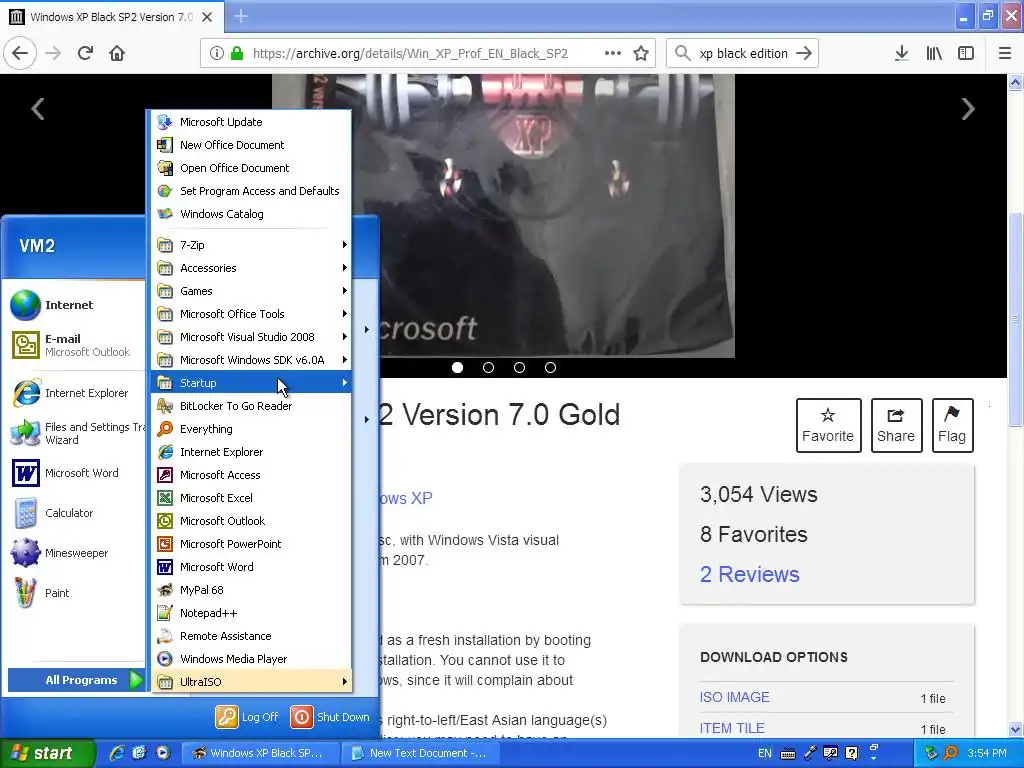The height and width of the screenshot is (768, 1024).
Task: Launch MyPal 68 browser
Action: point(251,590)
